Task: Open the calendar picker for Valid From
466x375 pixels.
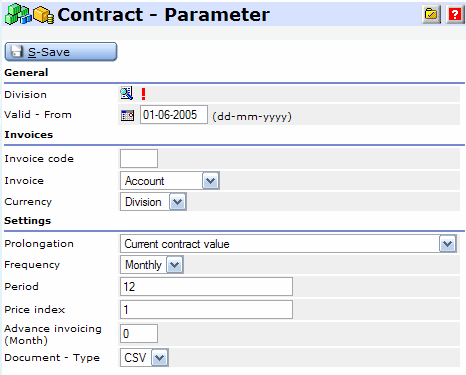Action: [x=127, y=115]
